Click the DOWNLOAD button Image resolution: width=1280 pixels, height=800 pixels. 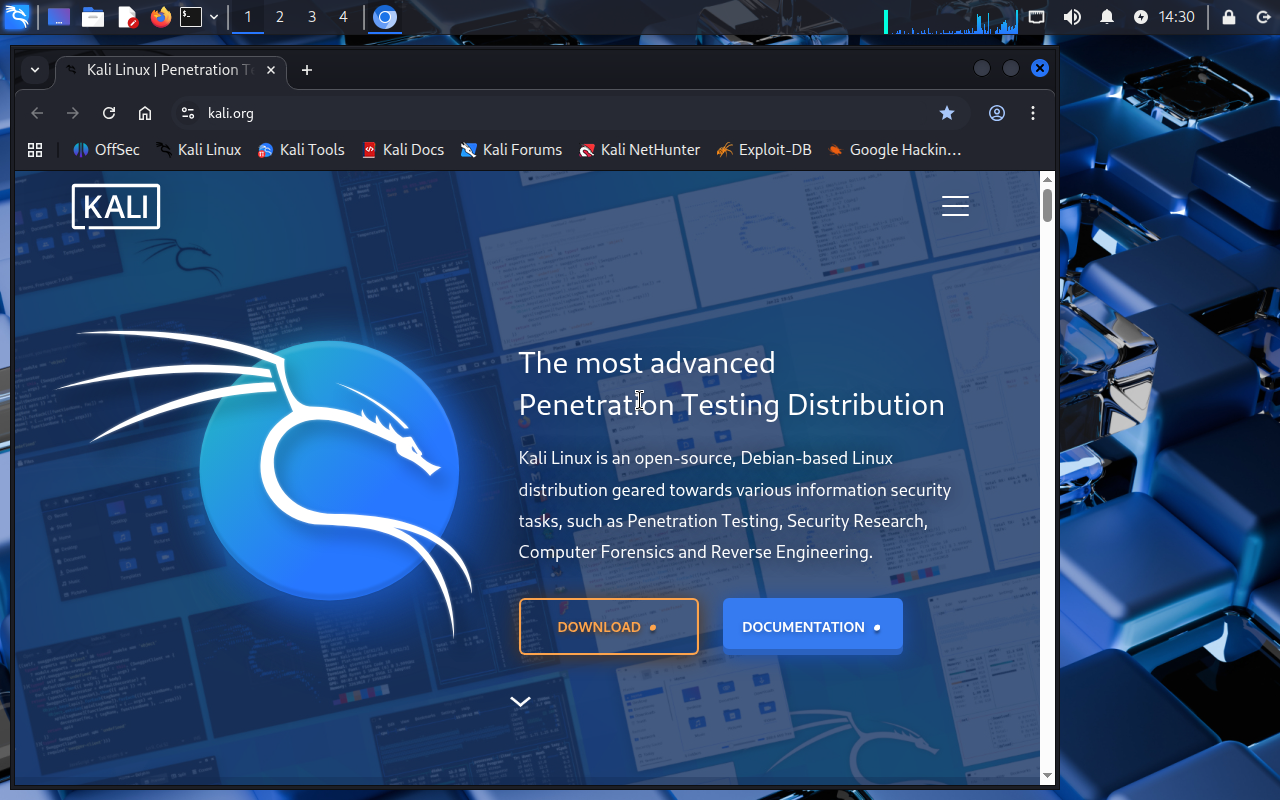click(608, 627)
